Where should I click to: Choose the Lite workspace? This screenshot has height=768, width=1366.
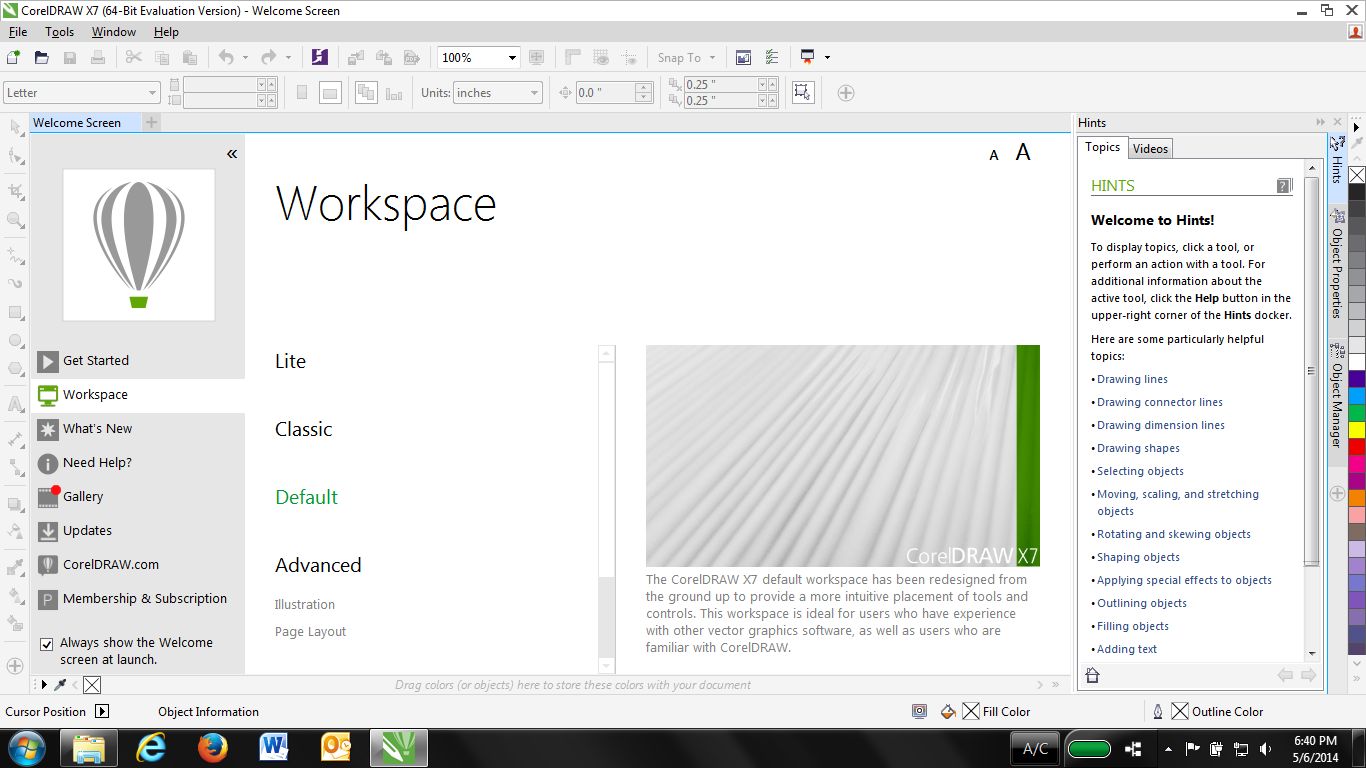tap(291, 361)
